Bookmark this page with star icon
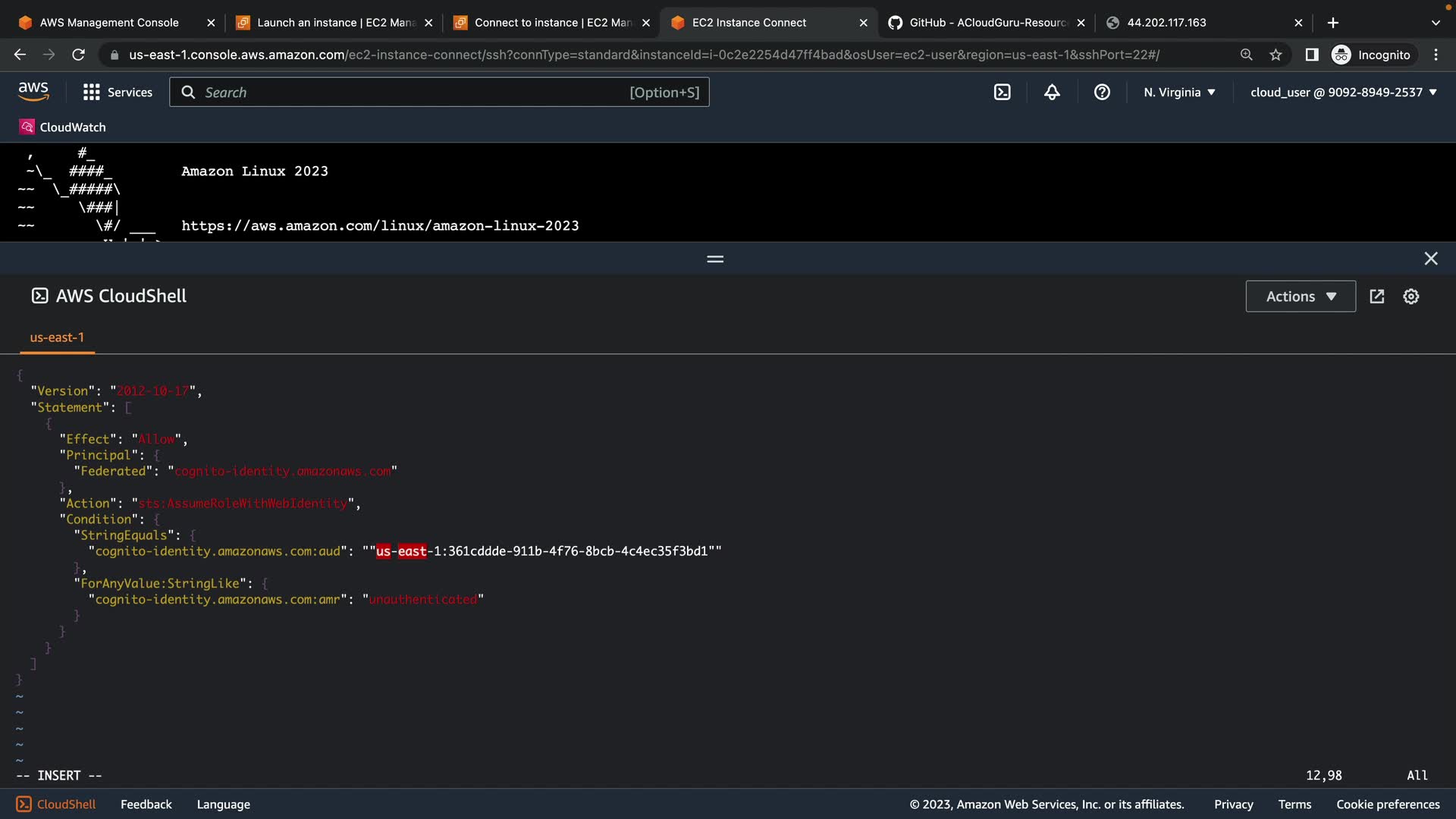Screen dimensions: 1456x819 [x=1276, y=55]
